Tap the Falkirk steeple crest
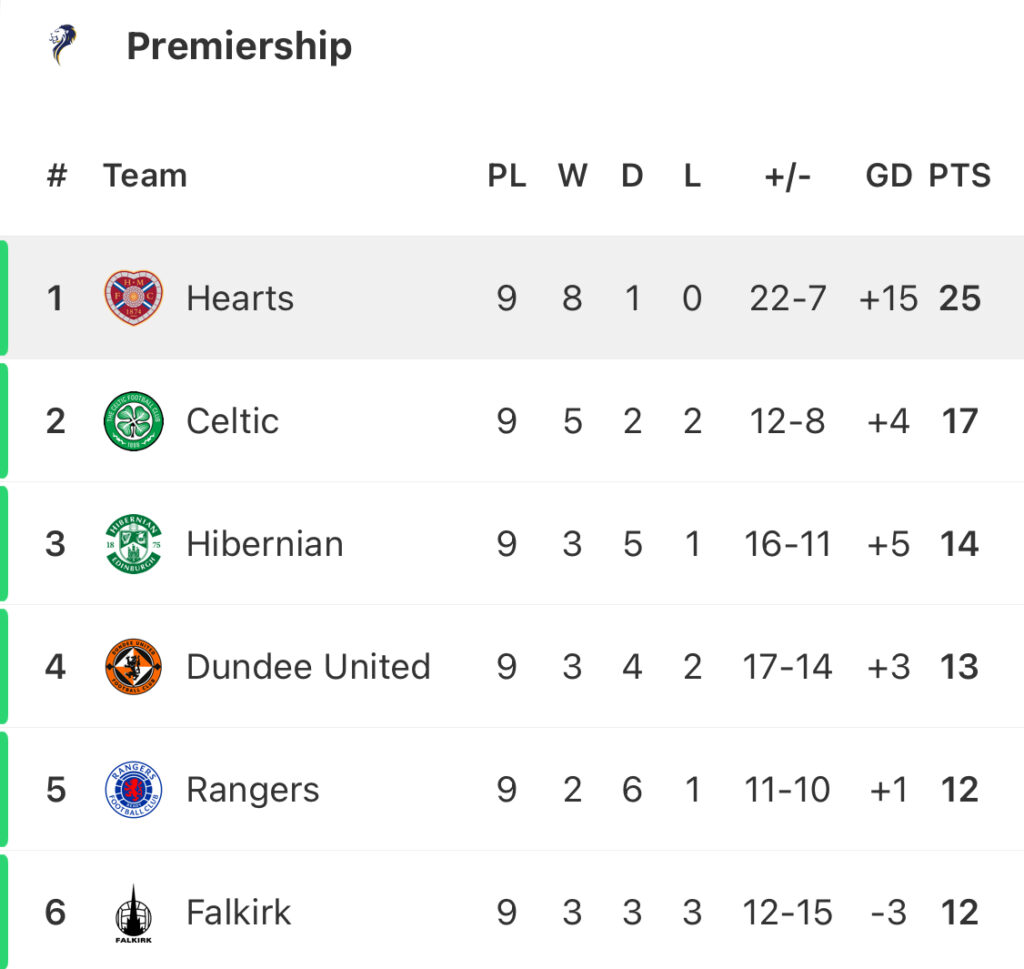 pyautogui.click(x=133, y=913)
